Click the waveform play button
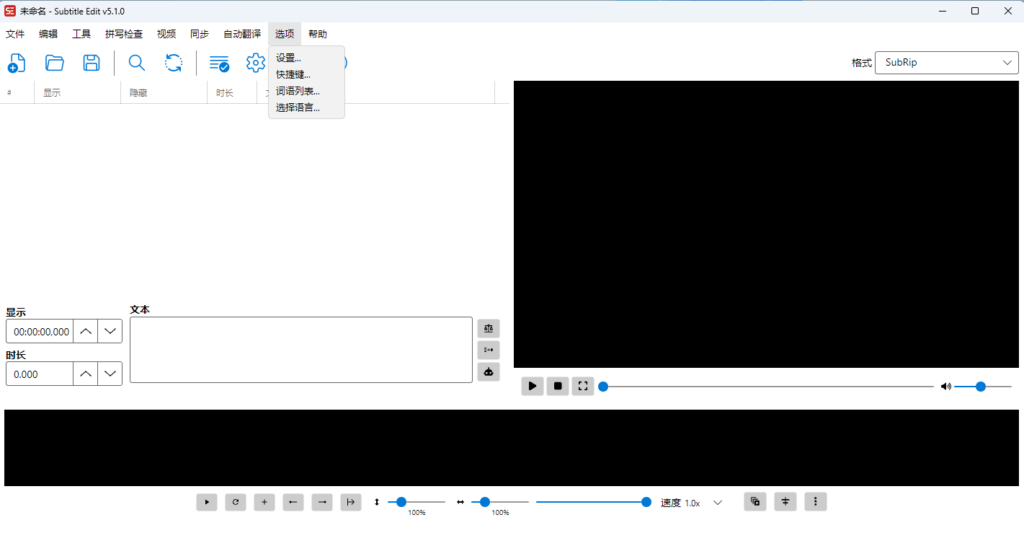 [x=206, y=502]
